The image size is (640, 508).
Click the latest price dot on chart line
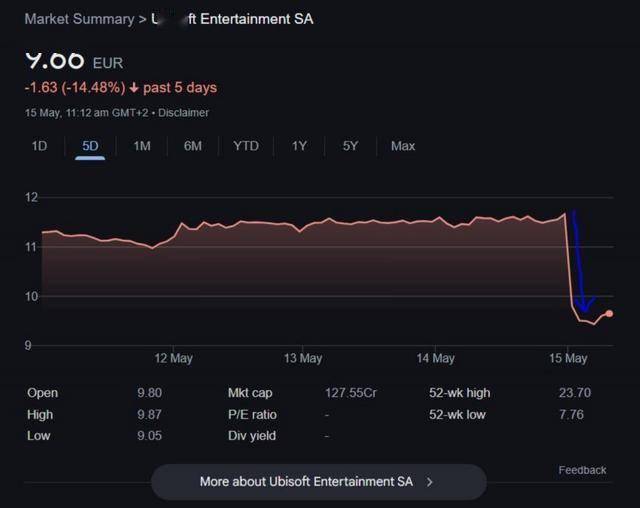click(609, 313)
